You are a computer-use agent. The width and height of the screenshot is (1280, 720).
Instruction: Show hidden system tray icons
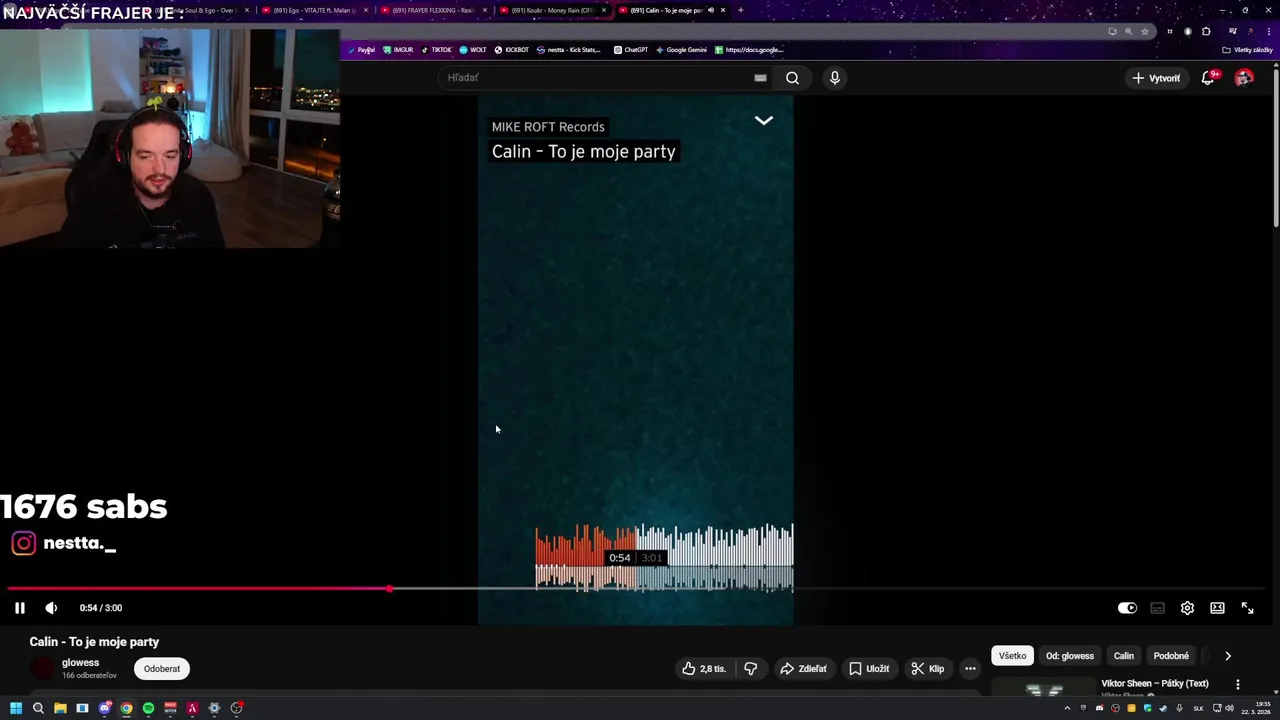[x=1067, y=708]
